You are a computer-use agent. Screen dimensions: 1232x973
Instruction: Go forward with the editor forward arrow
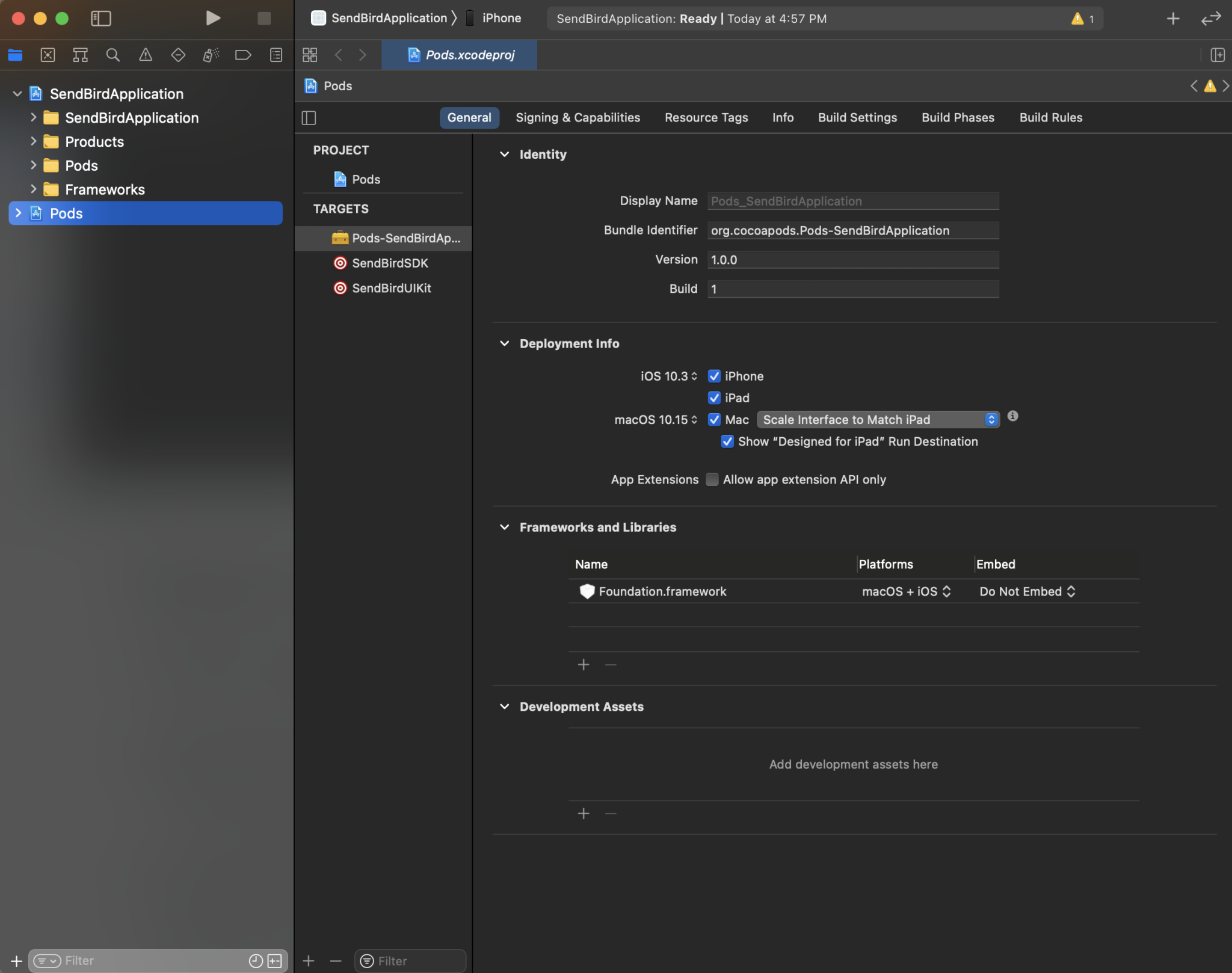362,55
